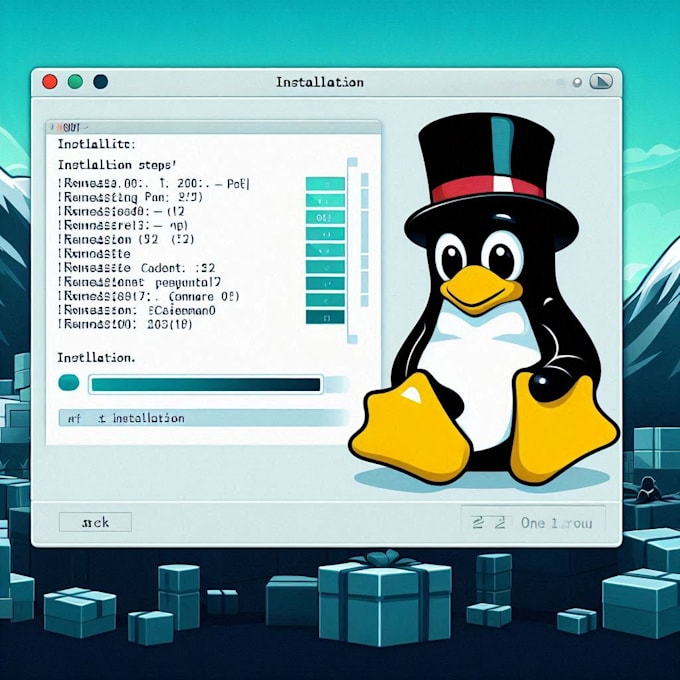Click the darkest teal status box in the last row
This screenshot has height=680, width=680.
point(325,317)
